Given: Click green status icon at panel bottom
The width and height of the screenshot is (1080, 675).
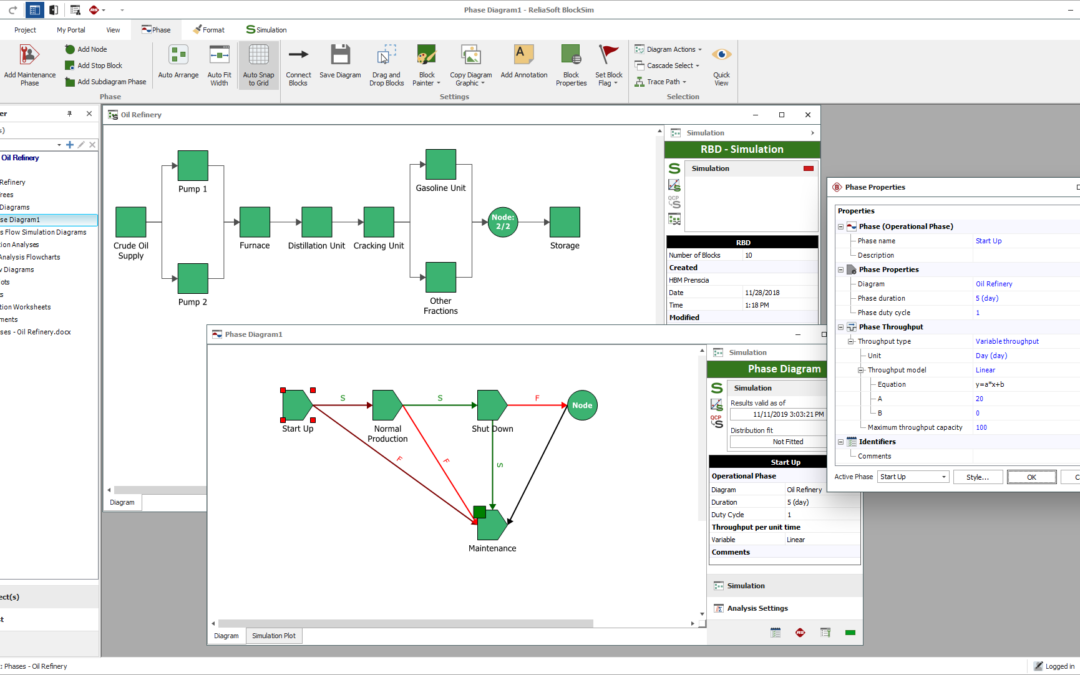Looking at the screenshot, I should pos(850,632).
